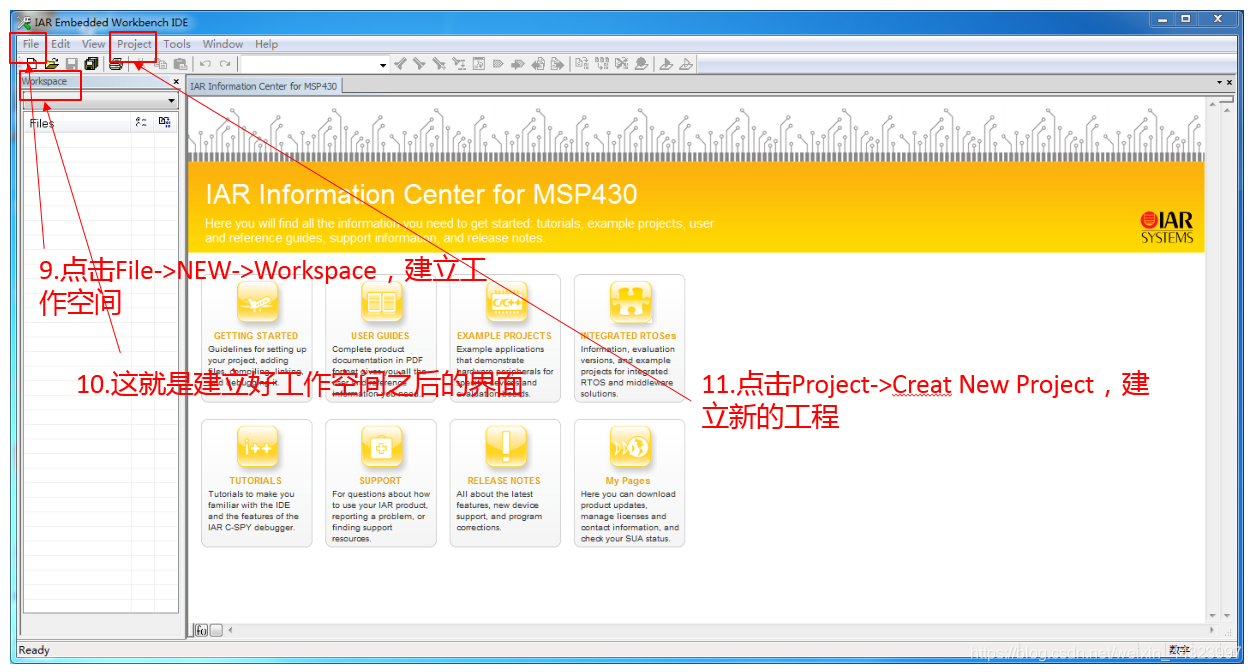Viewport: 1252px width, 672px height.
Task: Open the My Pages card
Action: click(629, 483)
